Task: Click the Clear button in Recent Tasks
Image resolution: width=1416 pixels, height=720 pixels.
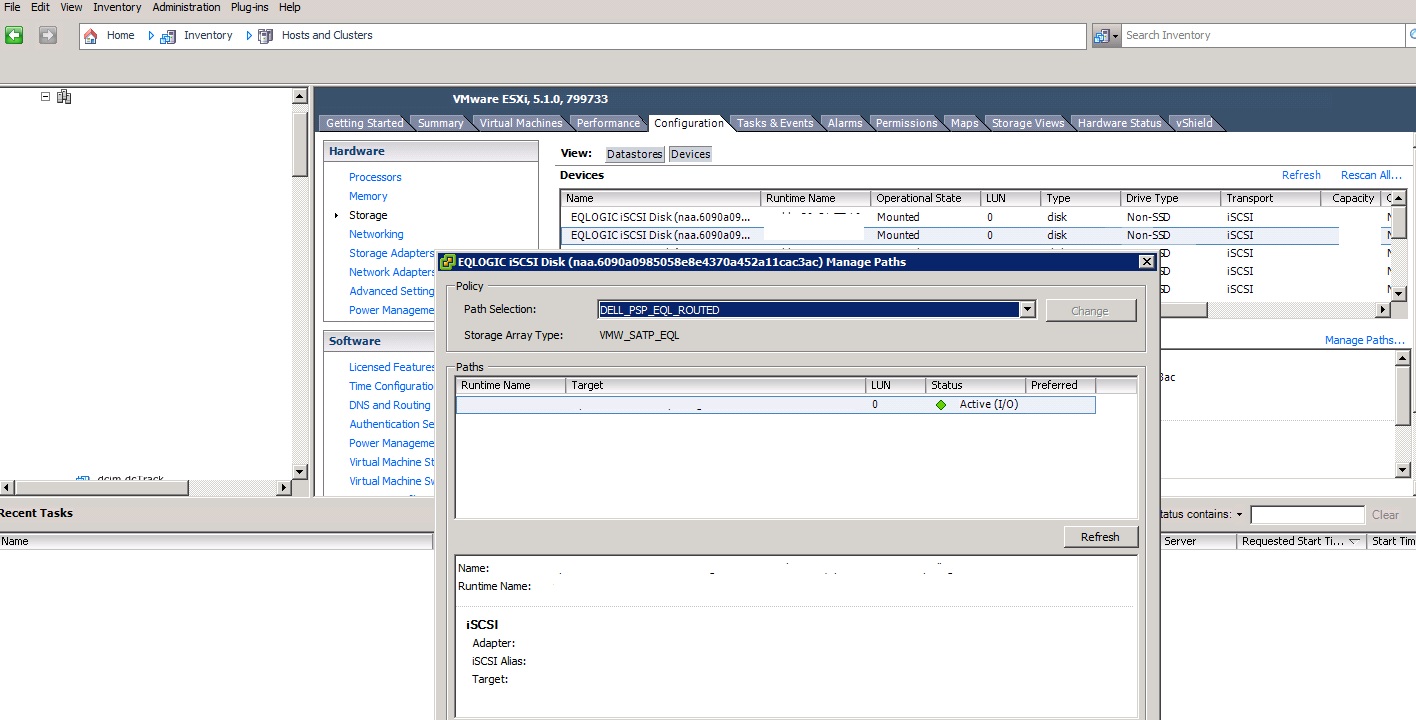Action: 1385,515
